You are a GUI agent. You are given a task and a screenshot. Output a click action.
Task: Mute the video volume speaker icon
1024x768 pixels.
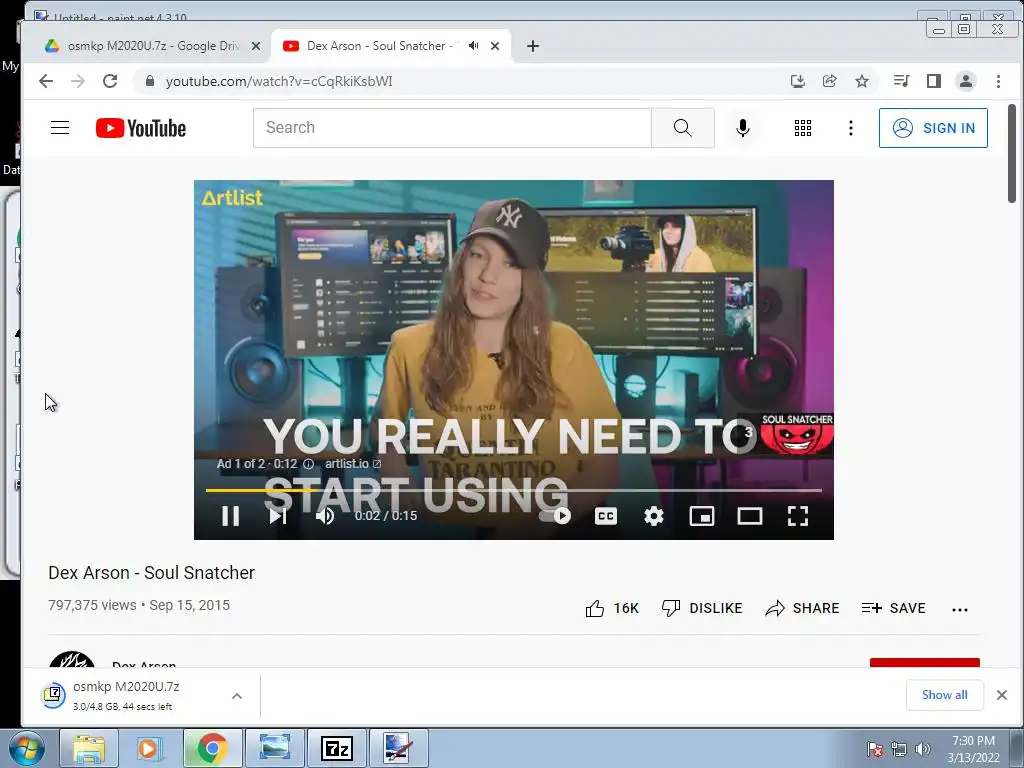pyautogui.click(x=325, y=516)
